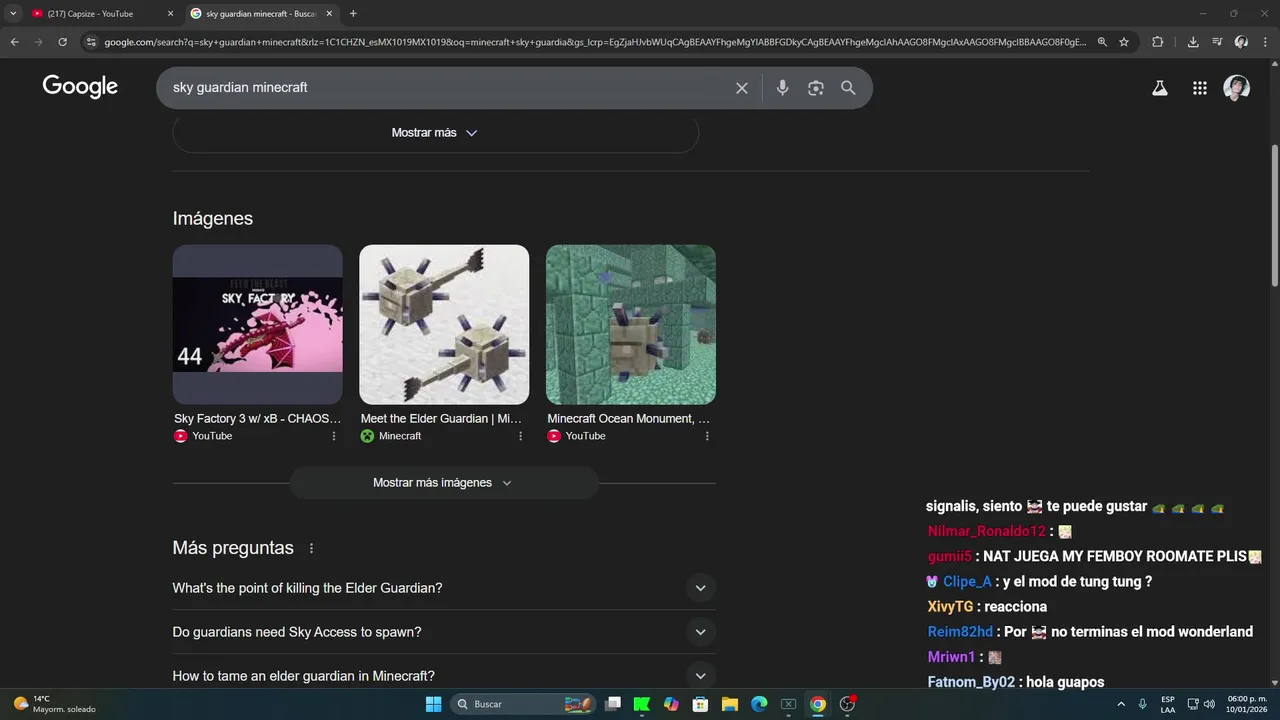Open the Minecraft Ocean Monument title link
Image resolution: width=1280 pixels, height=720 pixels.
tap(629, 419)
